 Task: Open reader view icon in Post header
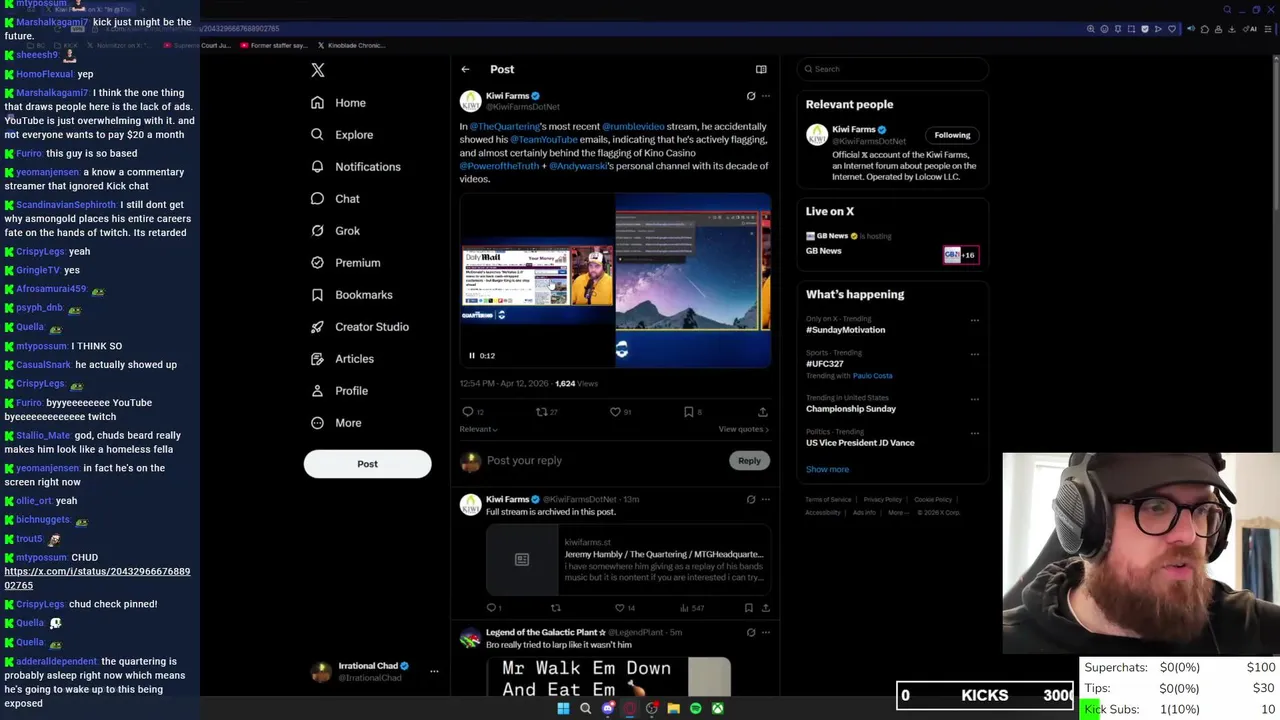761,70
